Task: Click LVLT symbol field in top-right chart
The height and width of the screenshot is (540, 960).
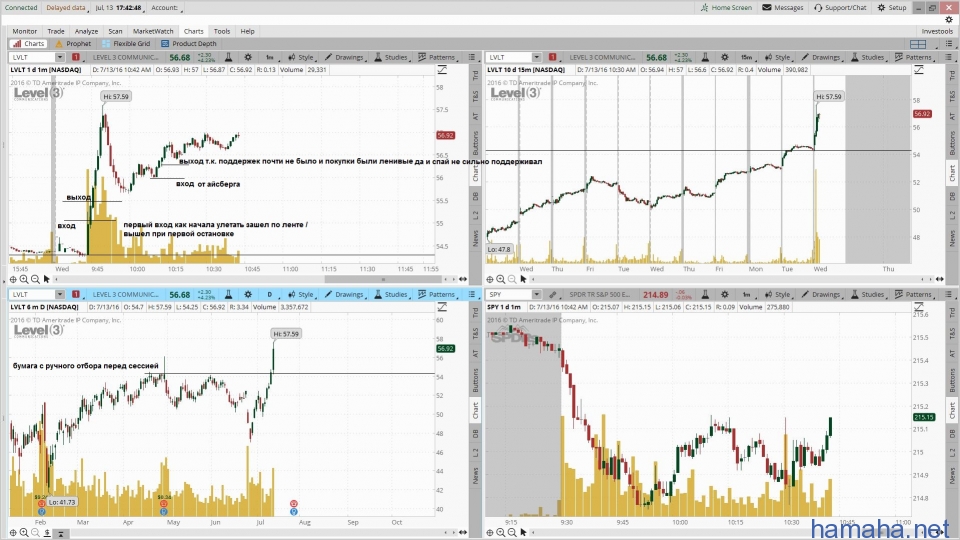Action: click(509, 57)
